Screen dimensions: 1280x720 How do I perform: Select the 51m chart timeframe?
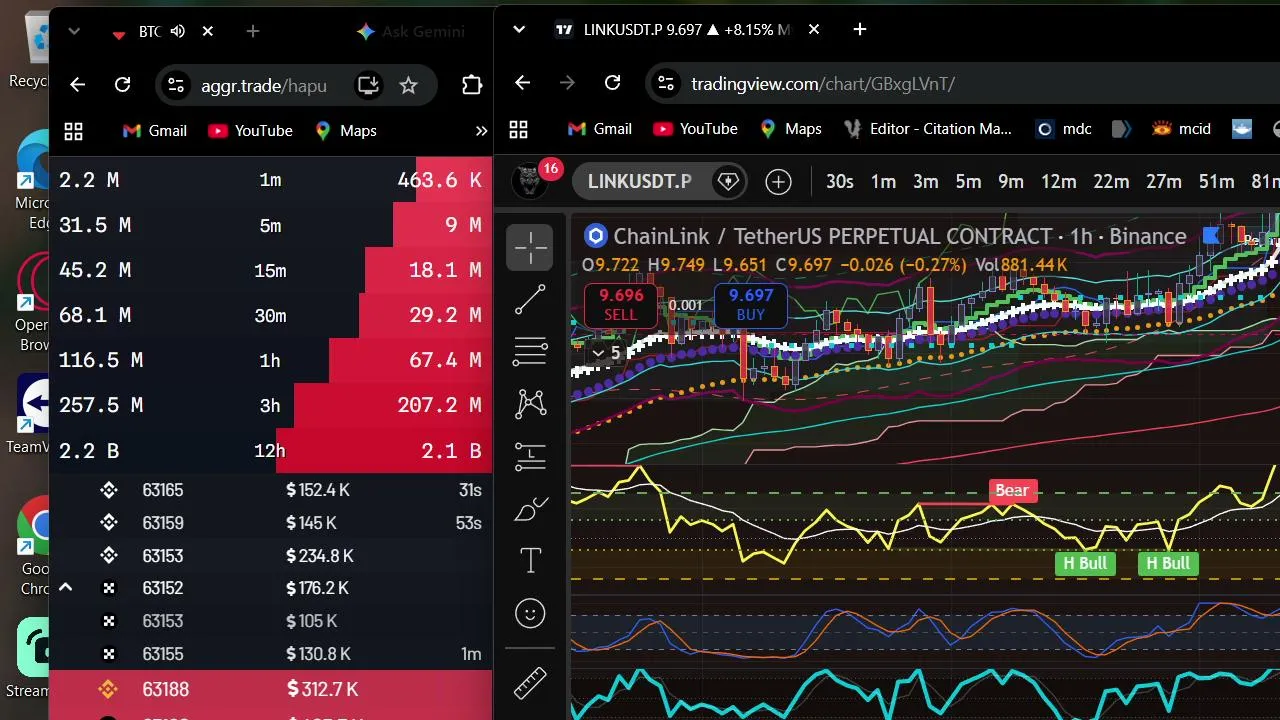coord(1217,181)
